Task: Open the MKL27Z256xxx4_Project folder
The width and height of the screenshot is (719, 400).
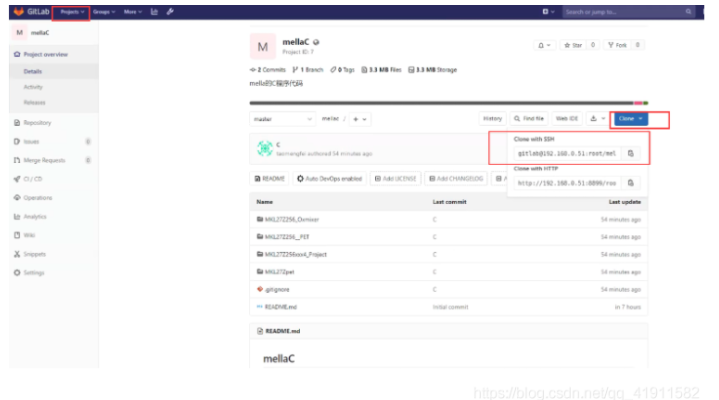Action: [296, 255]
